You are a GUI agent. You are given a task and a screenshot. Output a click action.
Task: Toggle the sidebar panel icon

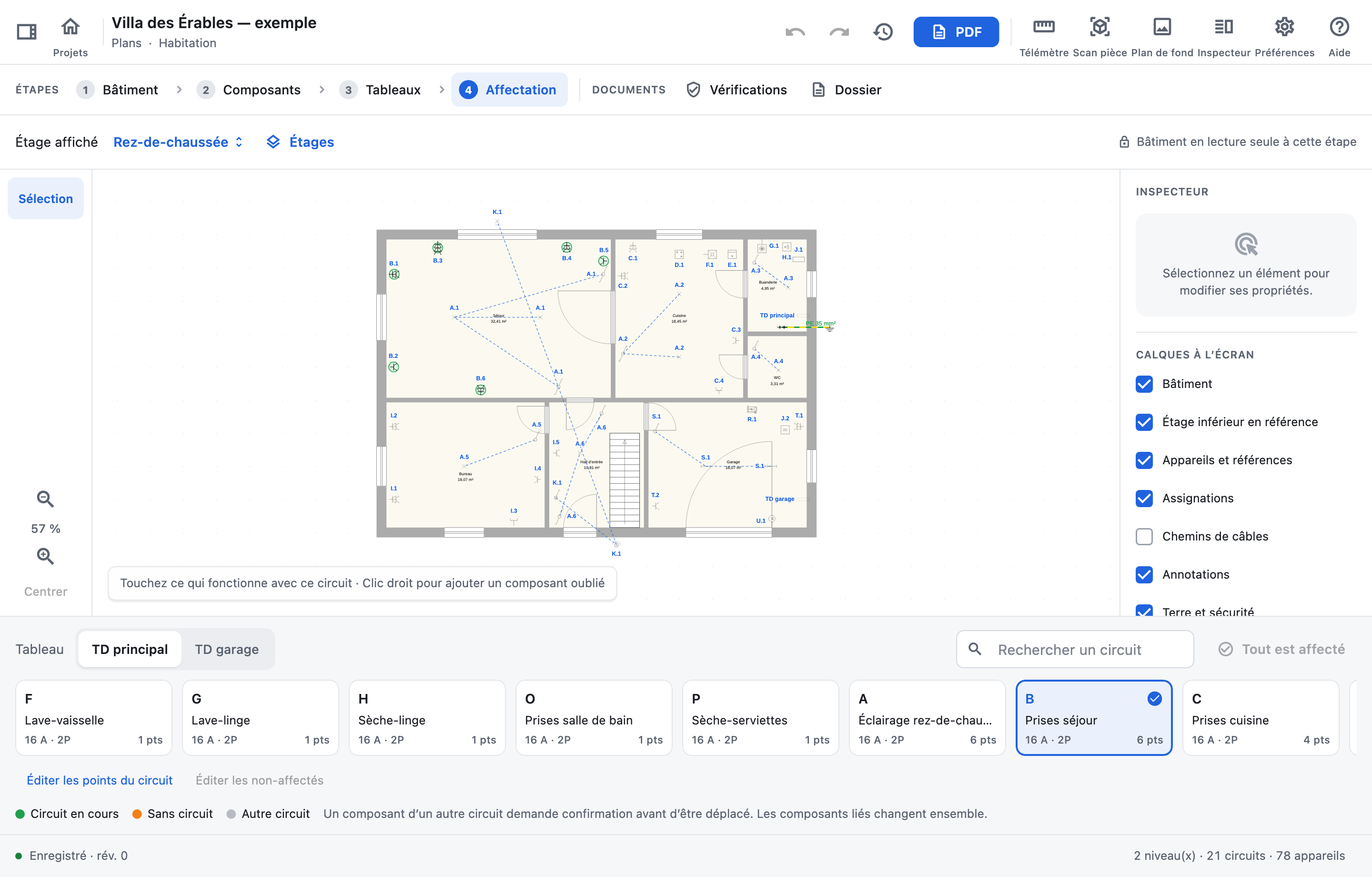point(26,31)
